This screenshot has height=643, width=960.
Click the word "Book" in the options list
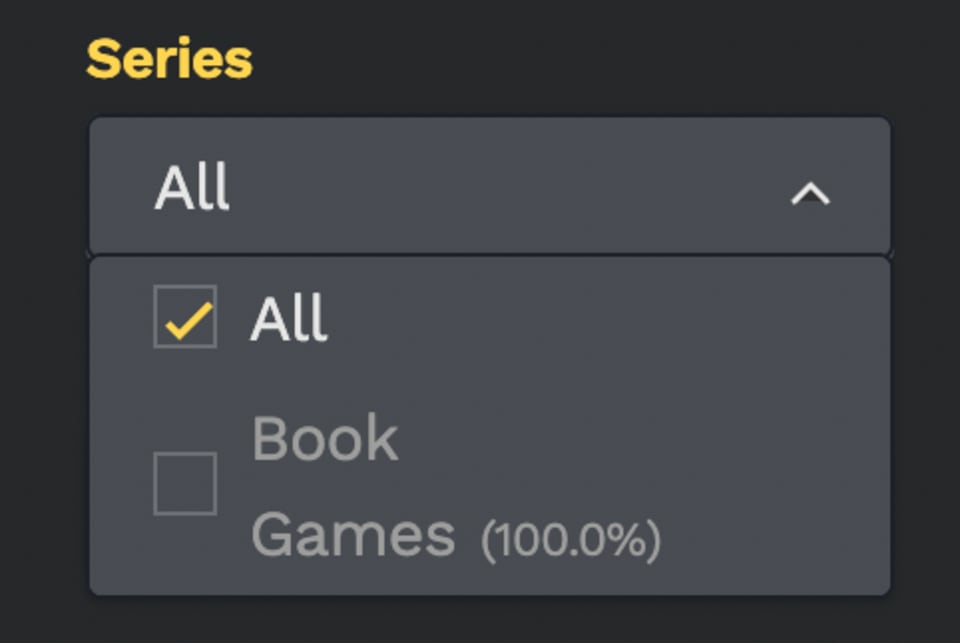coord(325,438)
